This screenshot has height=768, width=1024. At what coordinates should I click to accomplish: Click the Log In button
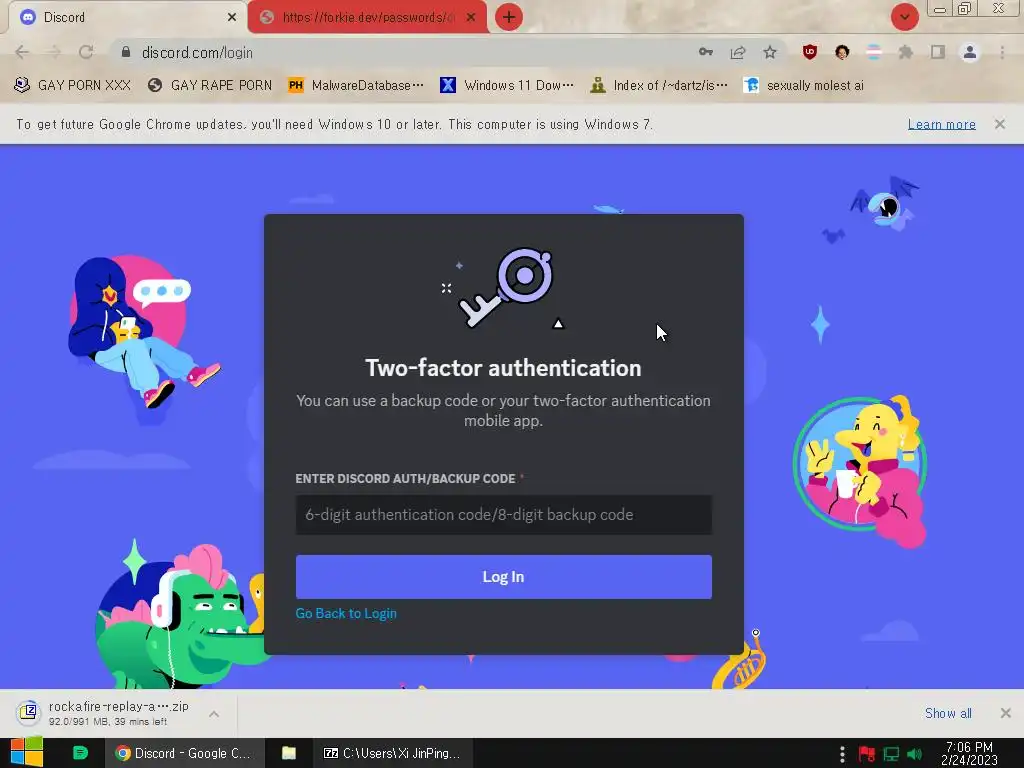pyautogui.click(x=504, y=577)
